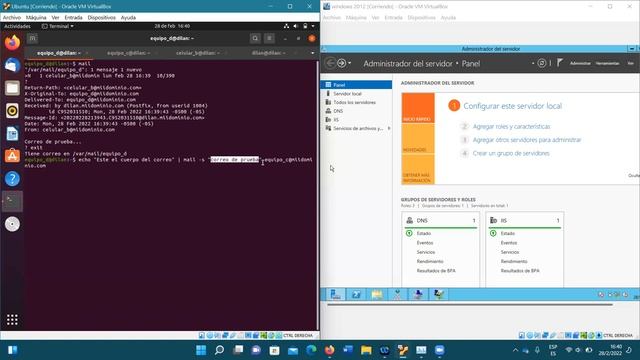Open the Dispositivos menu in the Ubuntu VirtualBox window

102,18
